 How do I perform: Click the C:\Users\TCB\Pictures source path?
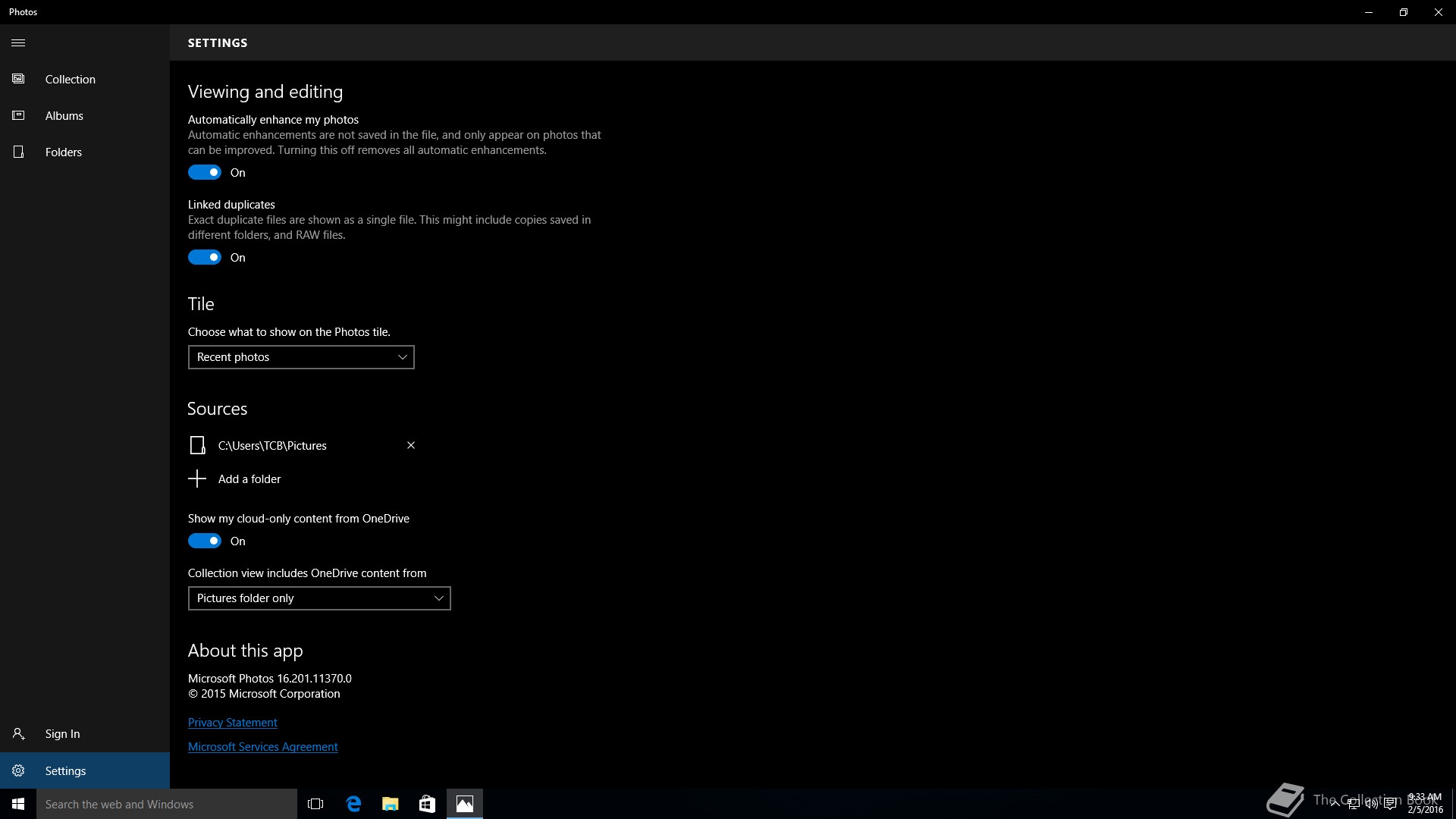pos(272,445)
